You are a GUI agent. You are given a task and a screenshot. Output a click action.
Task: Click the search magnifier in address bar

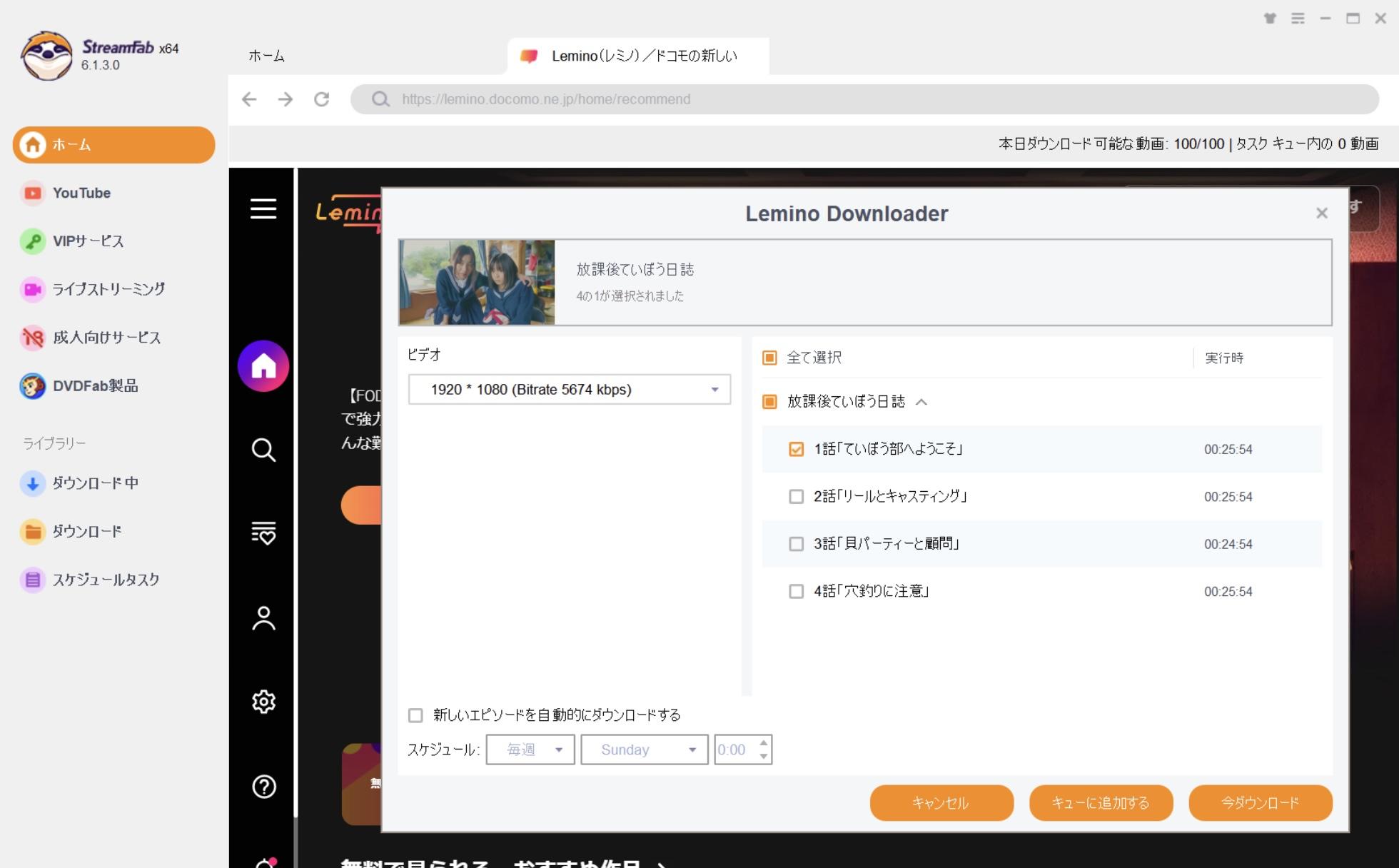point(380,99)
